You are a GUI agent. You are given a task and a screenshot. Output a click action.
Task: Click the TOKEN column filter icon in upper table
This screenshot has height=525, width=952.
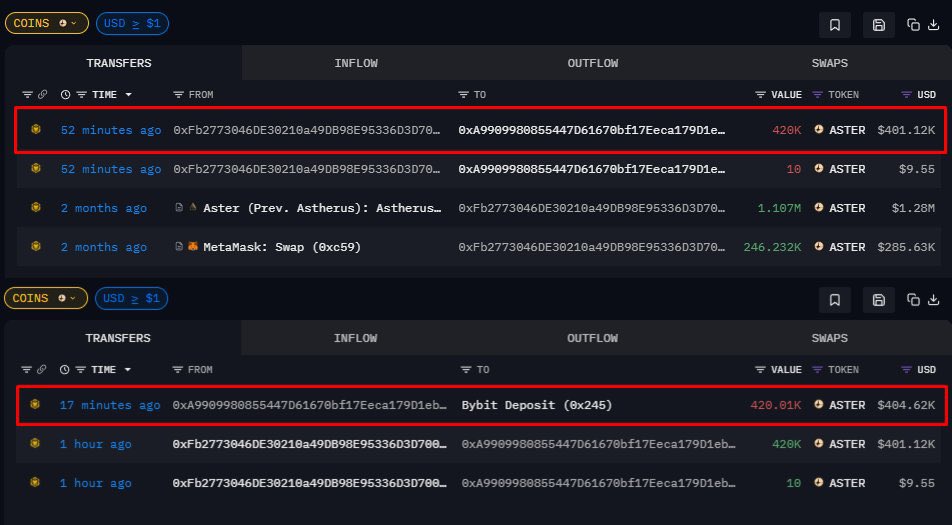point(817,95)
